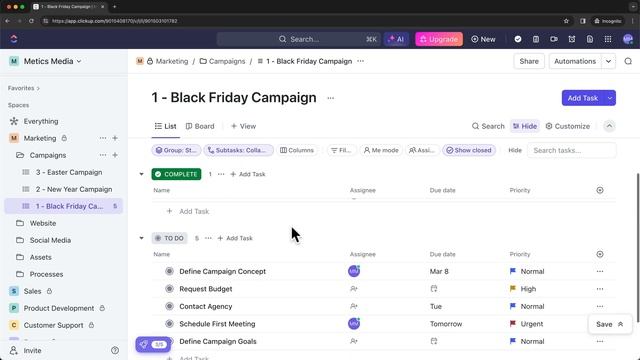
Task: Open the onboarding rocket progress badge
Action: tap(153, 344)
